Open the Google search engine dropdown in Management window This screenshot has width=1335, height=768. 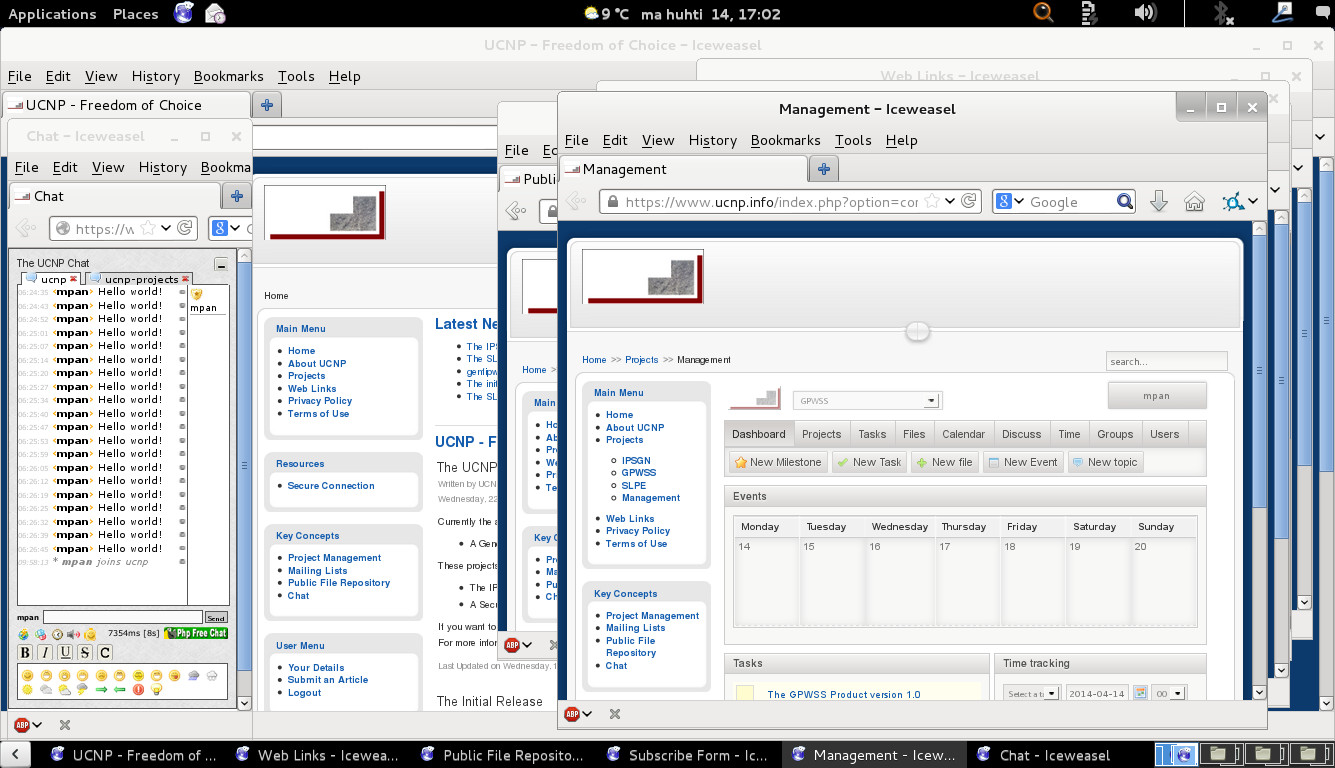point(1011,202)
